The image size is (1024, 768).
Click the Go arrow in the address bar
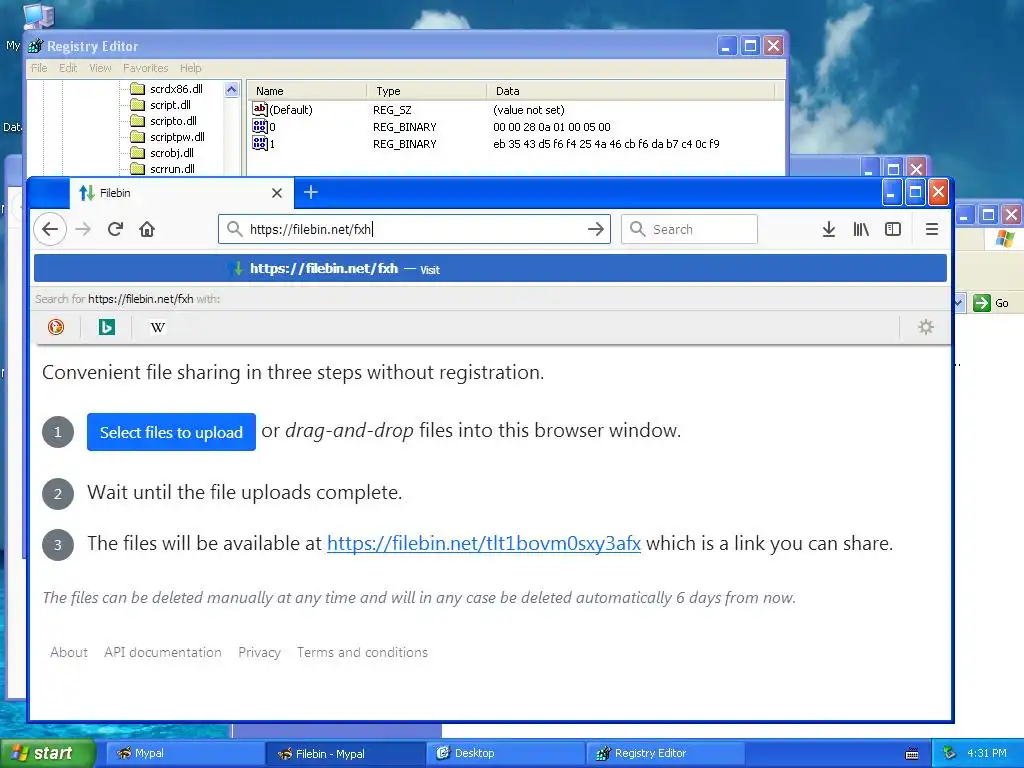coord(596,229)
